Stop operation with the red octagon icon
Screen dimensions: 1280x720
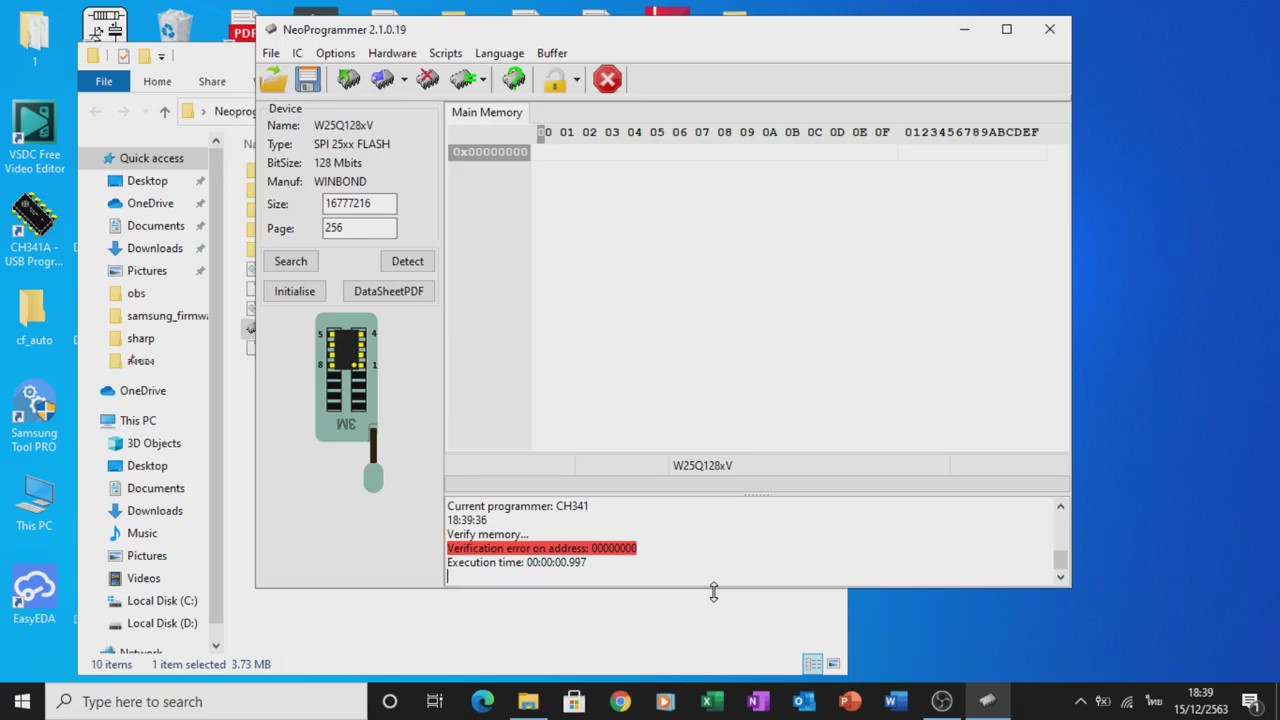(x=607, y=80)
